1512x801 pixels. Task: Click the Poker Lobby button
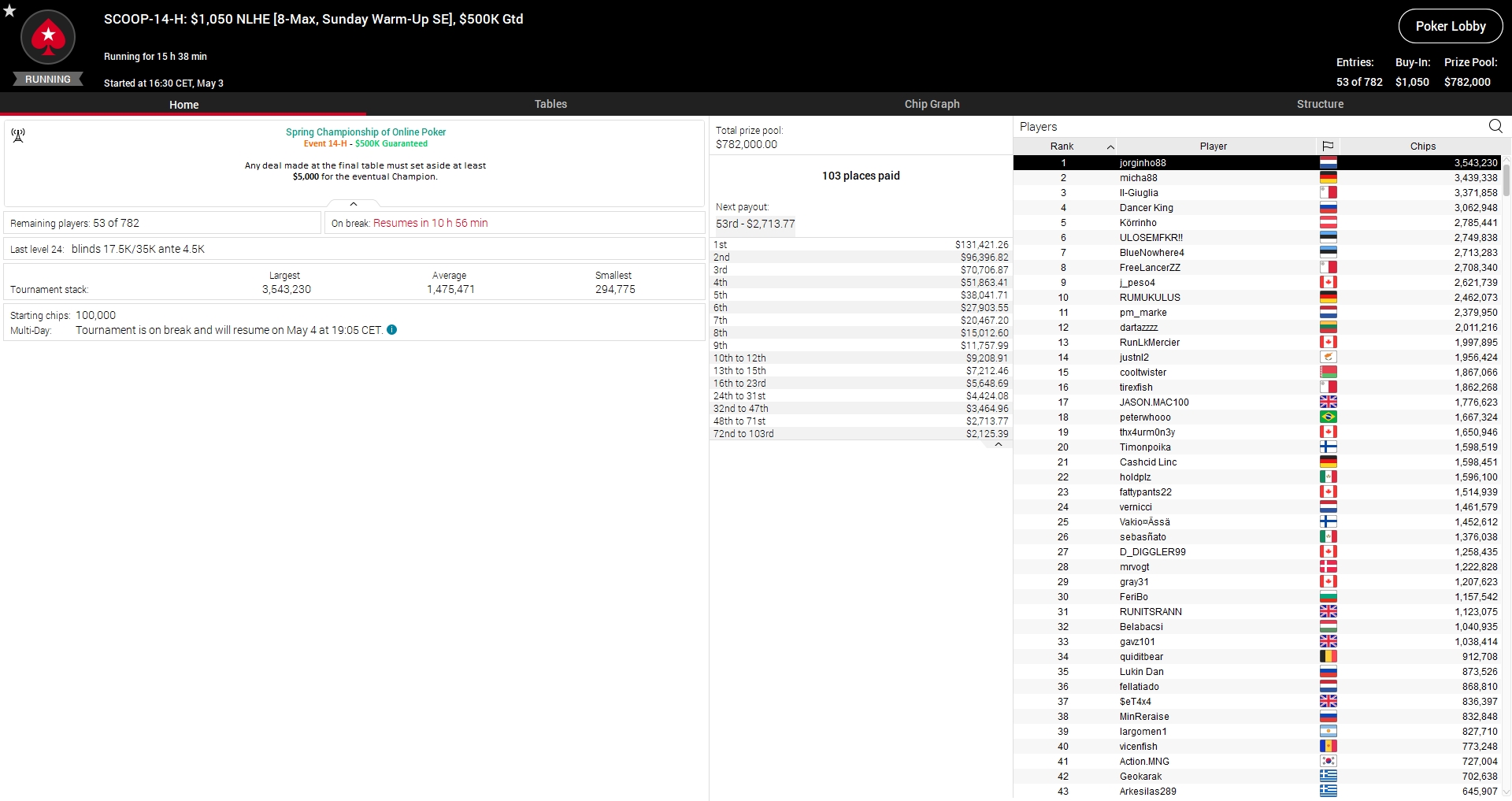coord(1450,26)
